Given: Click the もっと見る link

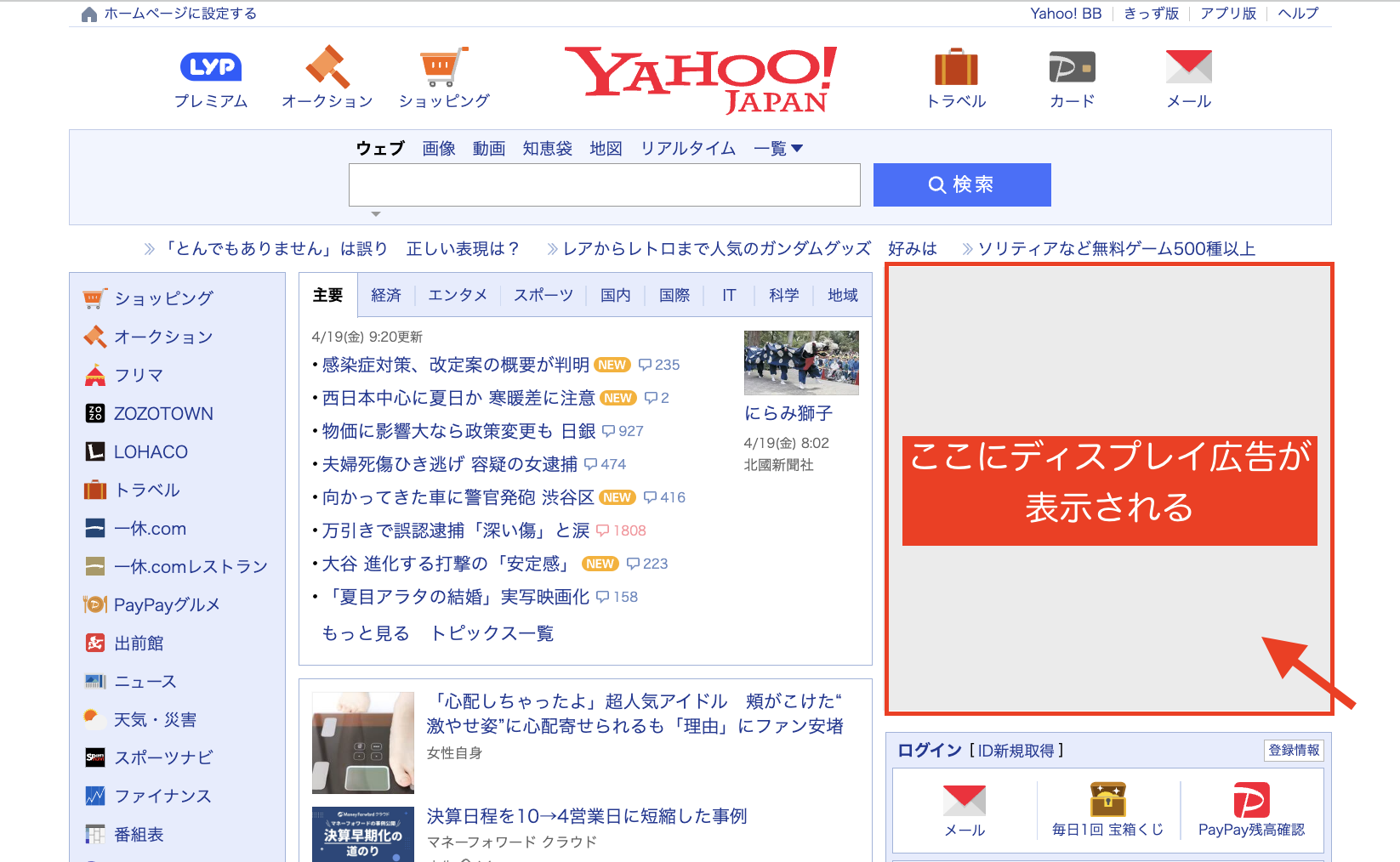Looking at the screenshot, I should coord(366,633).
